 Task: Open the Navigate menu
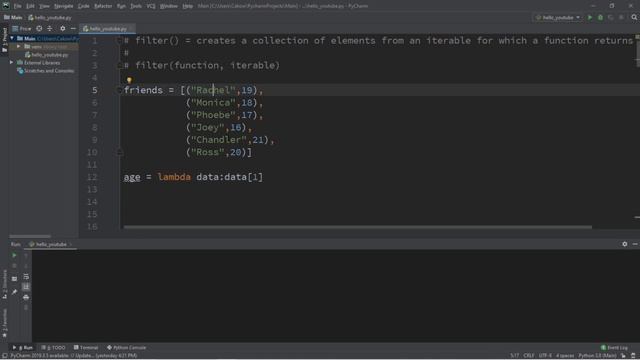tap(64, 6)
